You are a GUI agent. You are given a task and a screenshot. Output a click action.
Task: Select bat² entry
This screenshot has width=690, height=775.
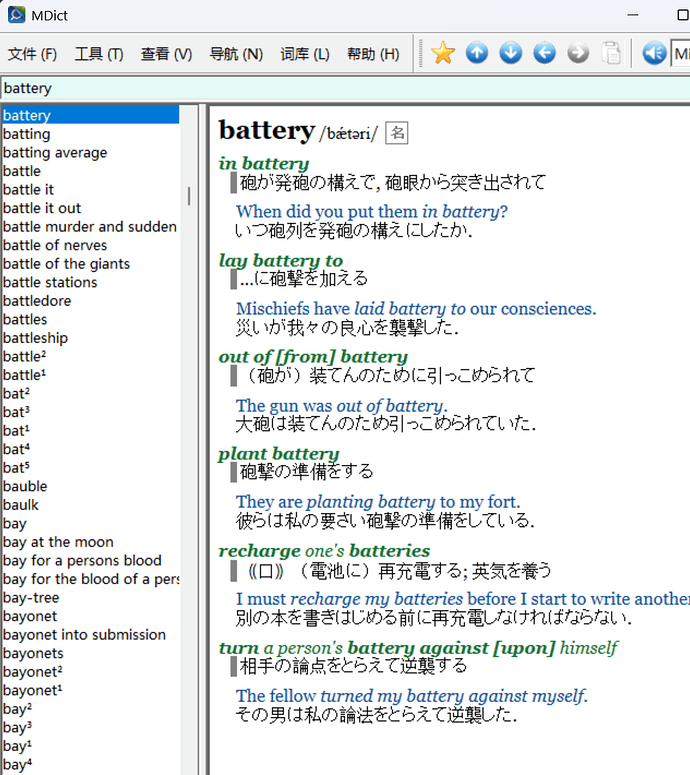pos(16,393)
